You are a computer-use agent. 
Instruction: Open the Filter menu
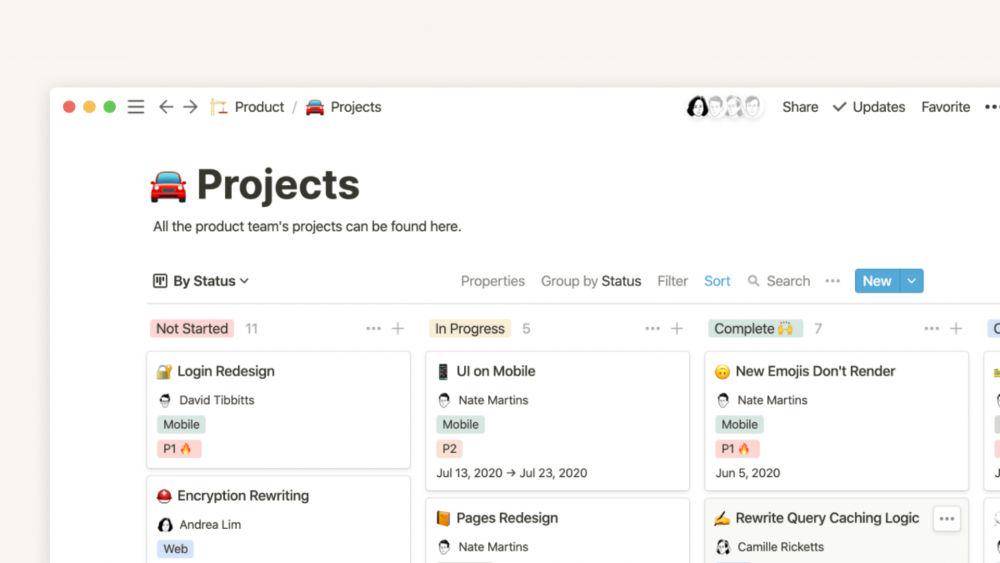click(x=672, y=281)
